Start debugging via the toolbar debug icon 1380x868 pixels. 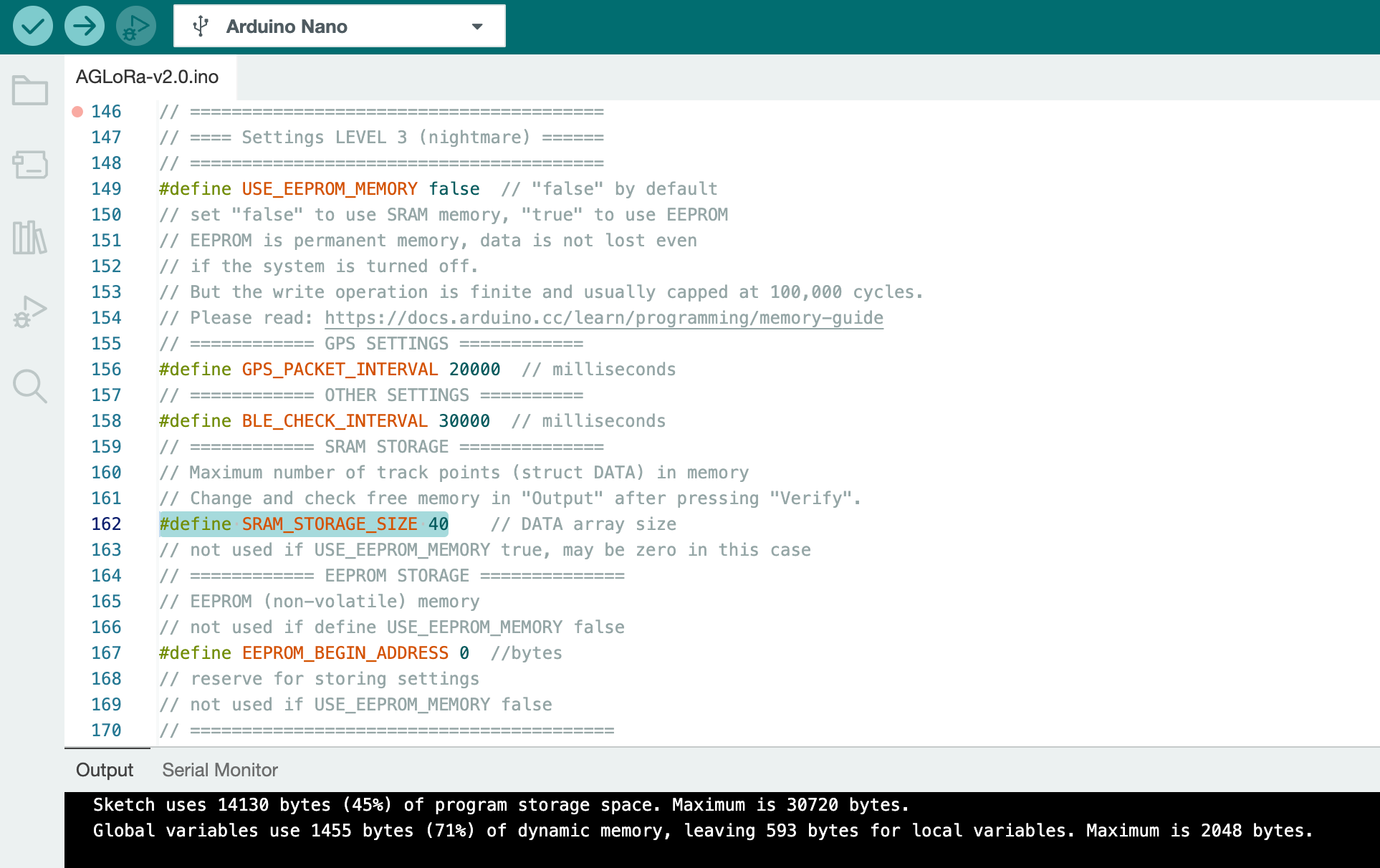tap(135, 26)
